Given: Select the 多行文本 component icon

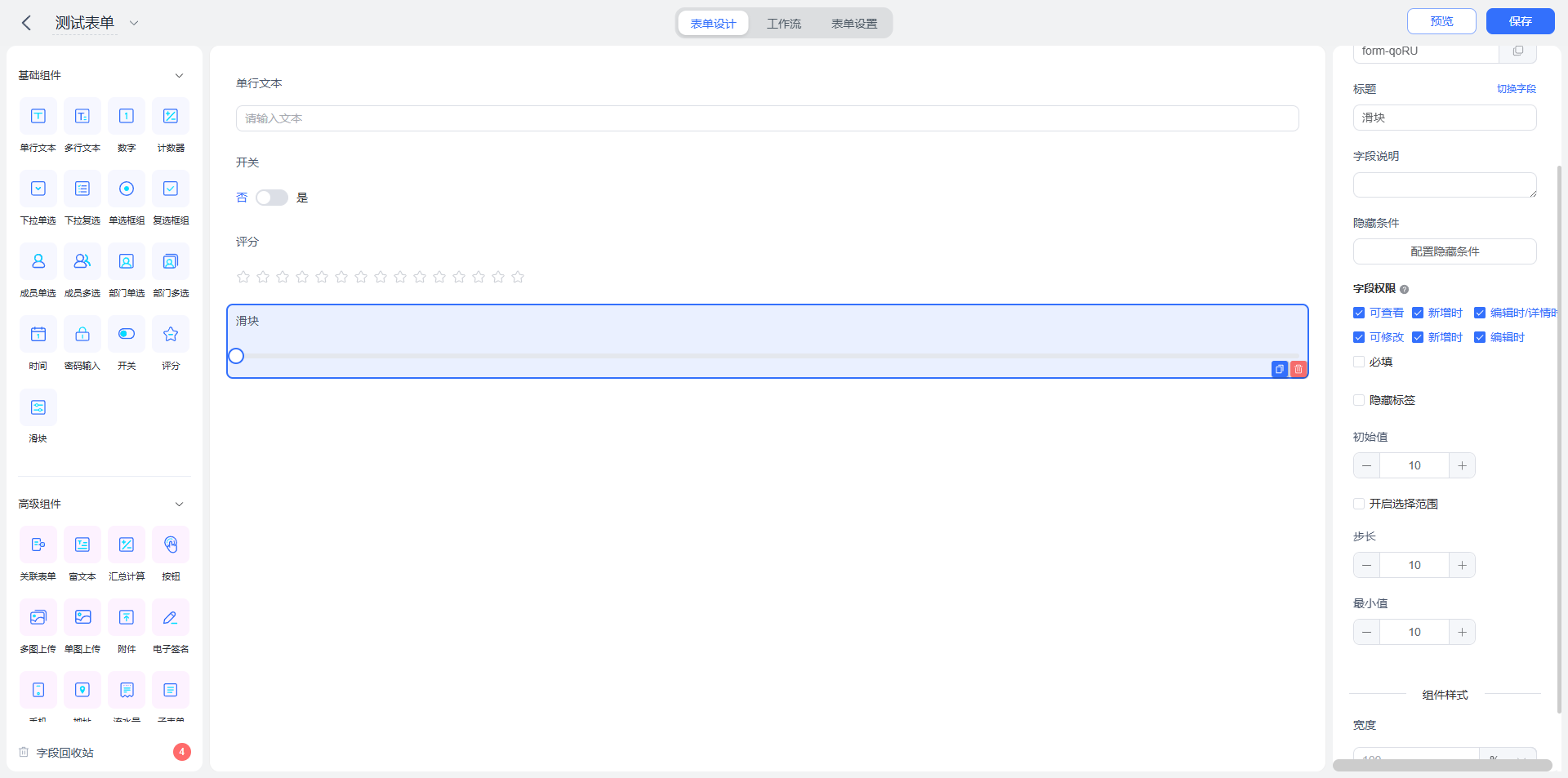Looking at the screenshot, I should click(82, 116).
